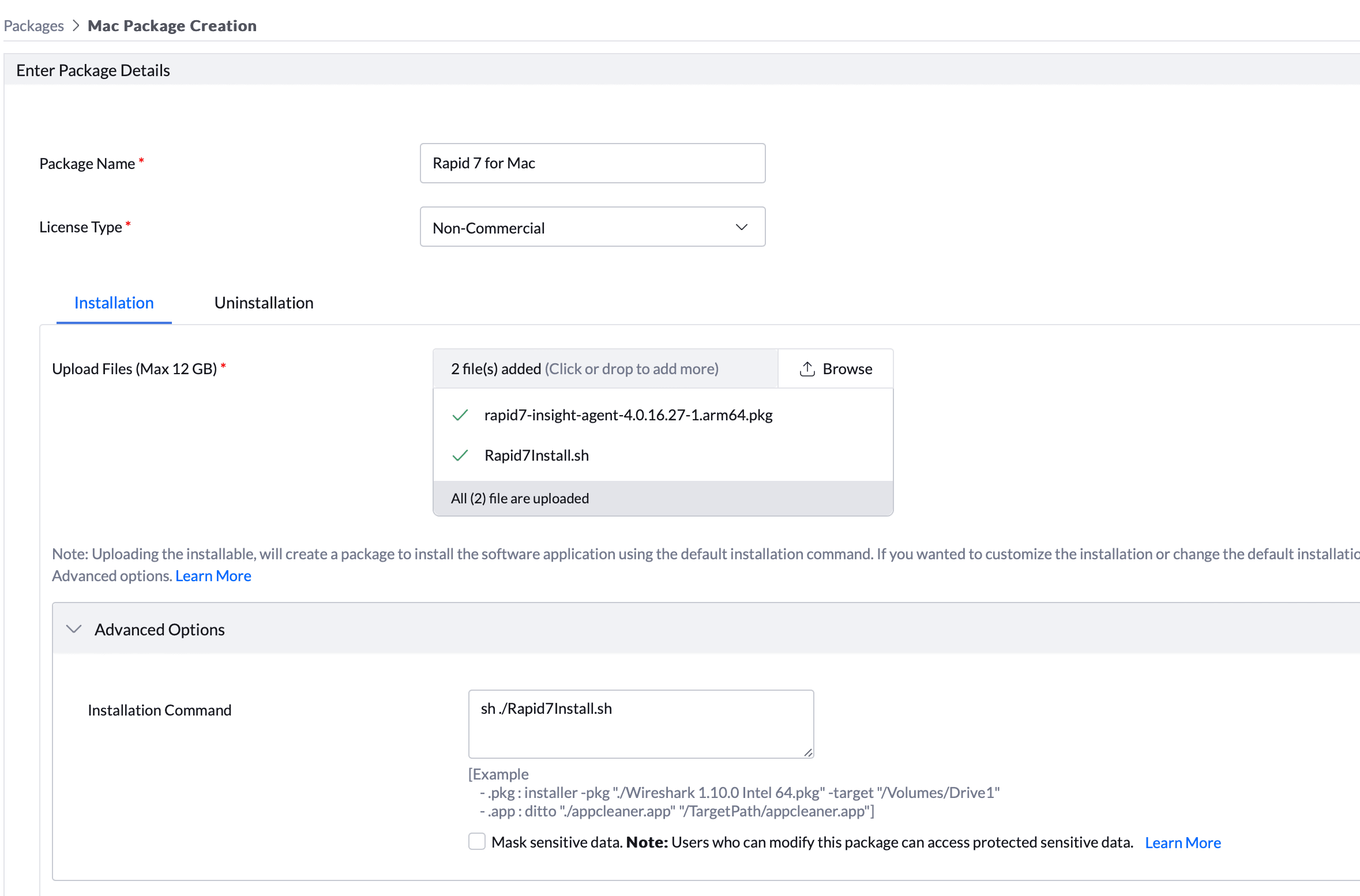Click the Package Name input field
Screen dimensions: 1360x896
point(592,163)
